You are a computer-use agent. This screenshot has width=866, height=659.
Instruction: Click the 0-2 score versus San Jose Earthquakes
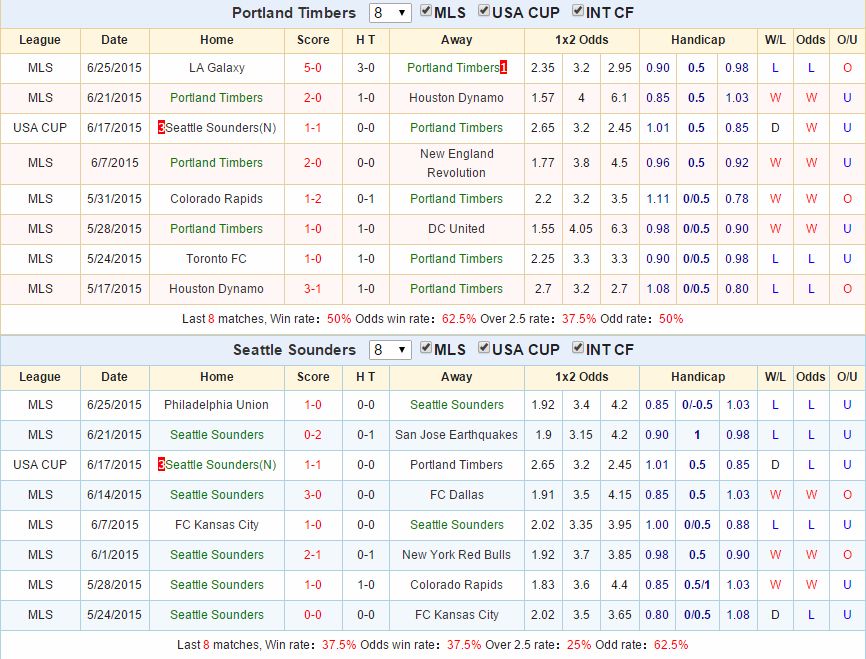tap(313, 435)
